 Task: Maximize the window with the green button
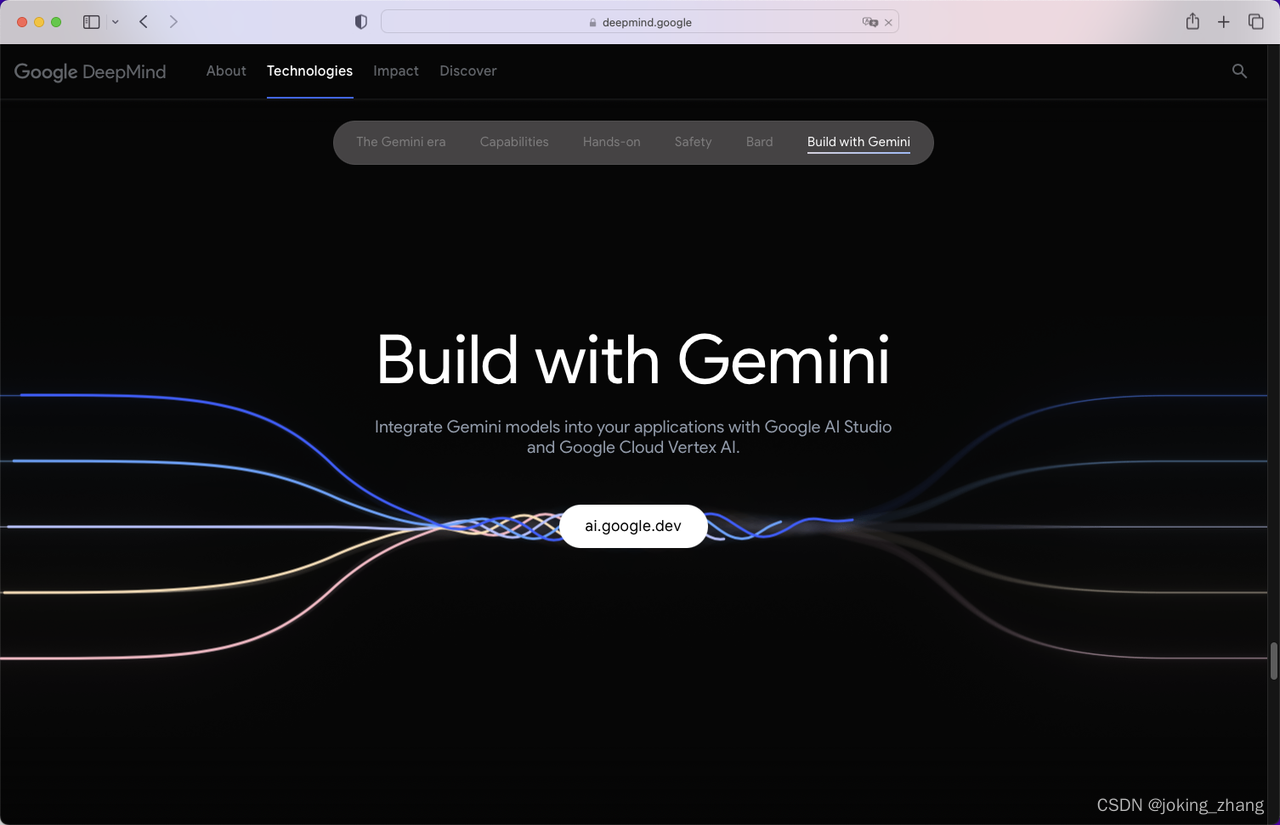(56, 22)
